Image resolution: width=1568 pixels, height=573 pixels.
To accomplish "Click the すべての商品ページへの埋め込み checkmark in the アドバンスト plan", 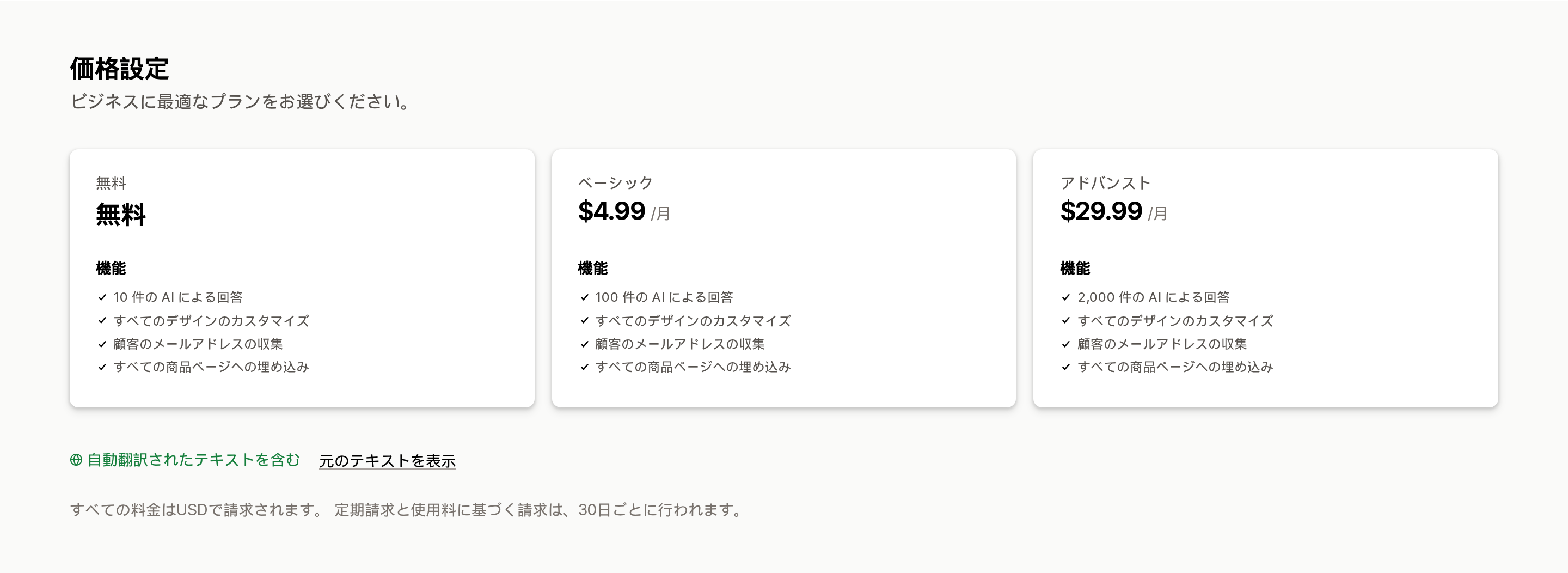I will pyautogui.click(x=1066, y=367).
